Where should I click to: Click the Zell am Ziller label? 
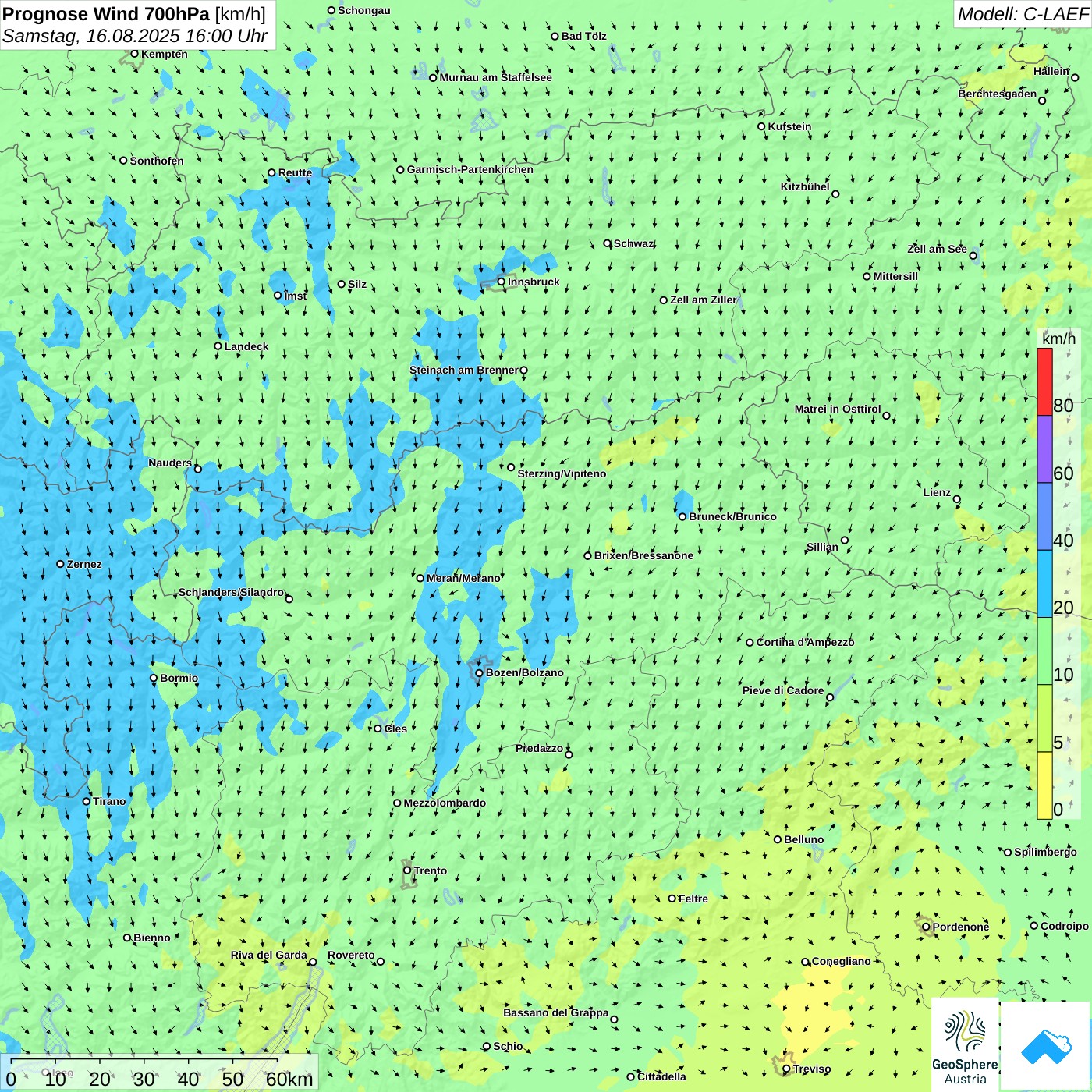coord(704,300)
